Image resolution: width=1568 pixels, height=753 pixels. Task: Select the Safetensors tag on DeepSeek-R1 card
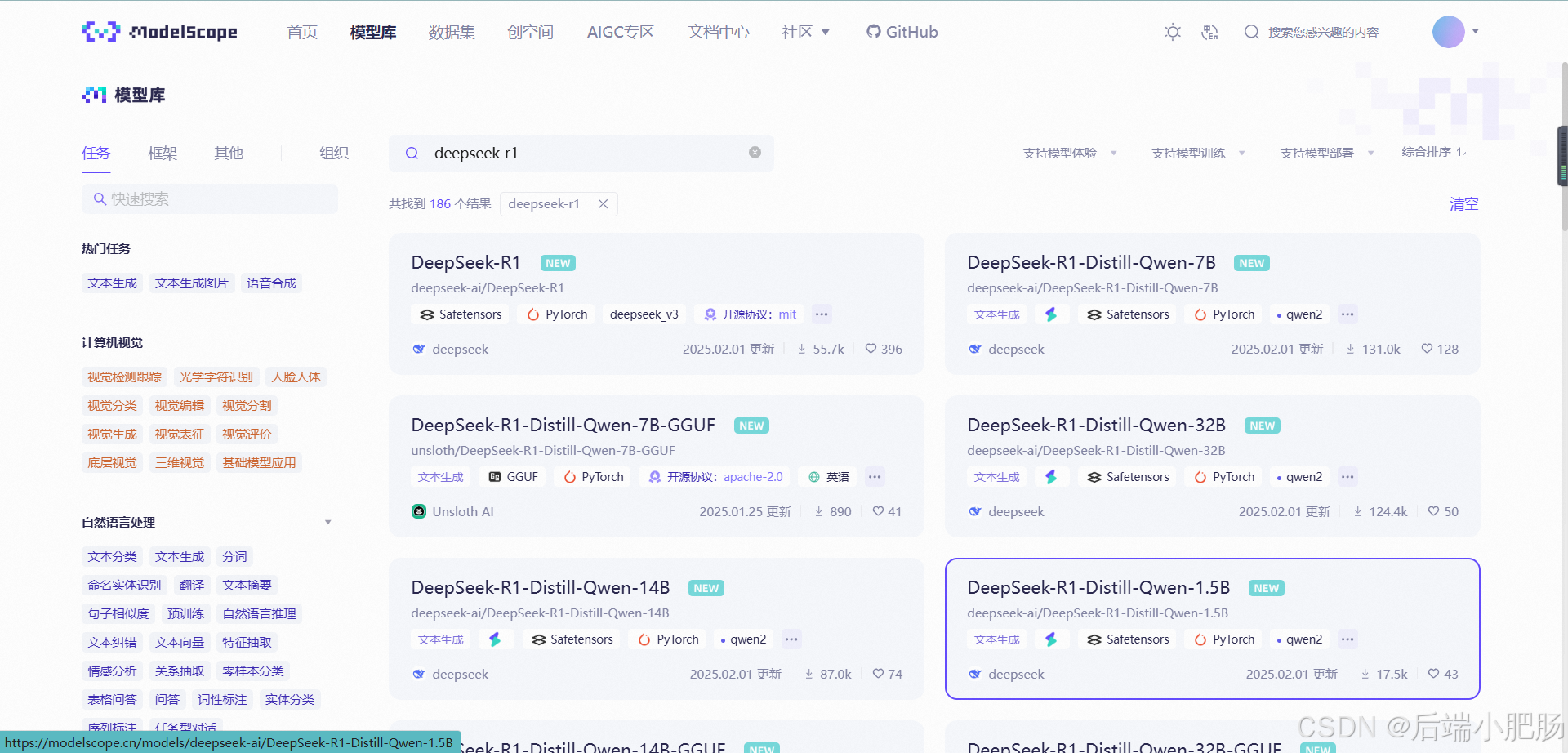(x=459, y=314)
